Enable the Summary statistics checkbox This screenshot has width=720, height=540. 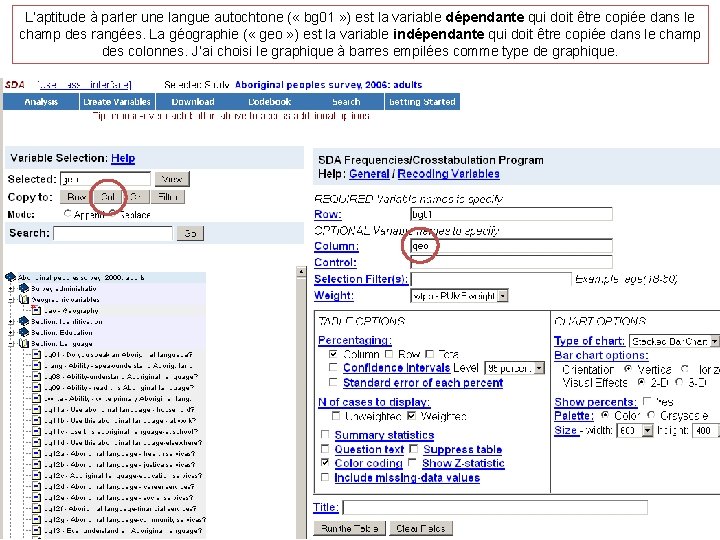click(x=325, y=434)
